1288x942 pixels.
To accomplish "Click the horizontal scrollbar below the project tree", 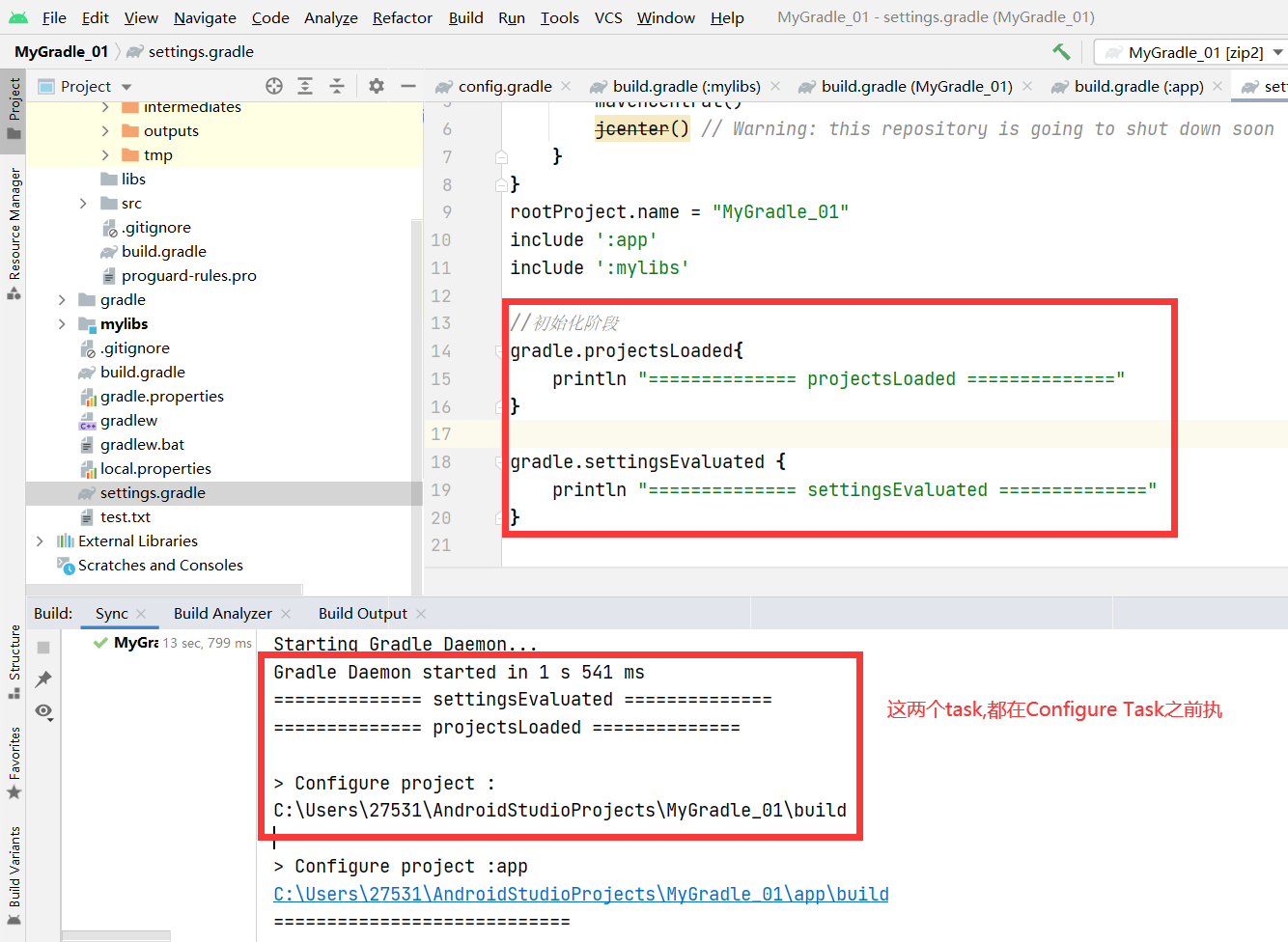I will point(164,588).
